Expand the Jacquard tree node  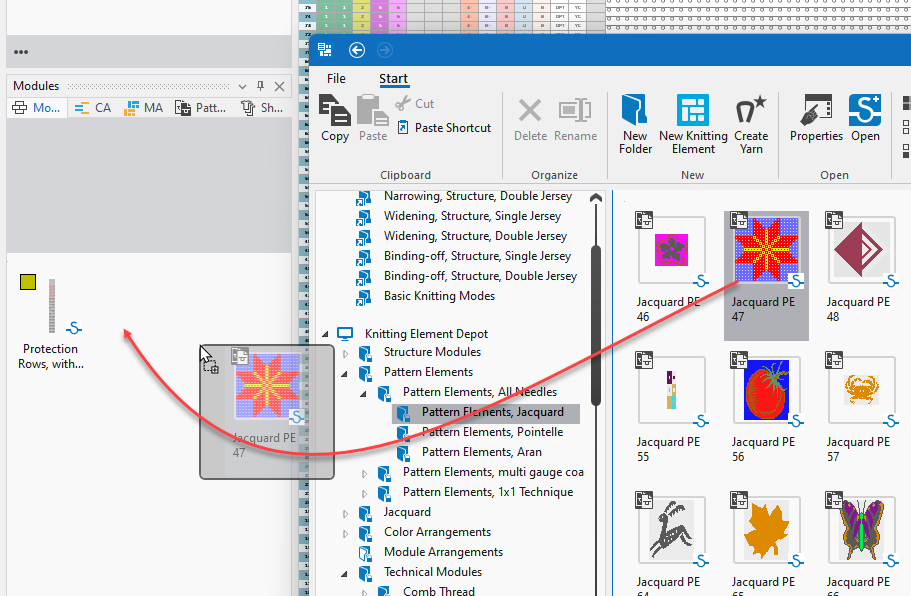click(x=347, y=513)
